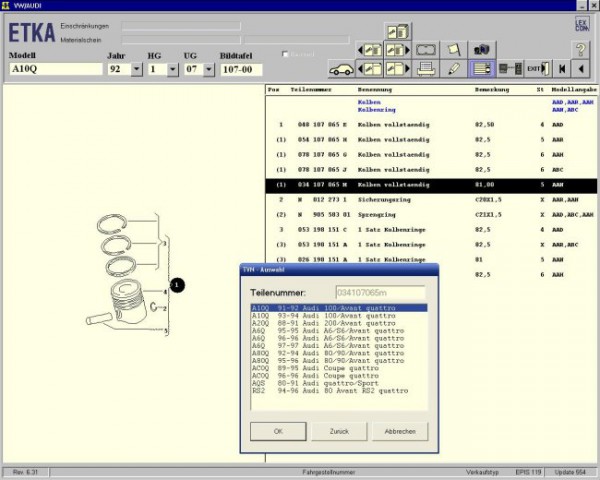The width and height of the screenshot is (600, 480).
Task: Click the first Materialschein field
Action: (x=181, y=40)
